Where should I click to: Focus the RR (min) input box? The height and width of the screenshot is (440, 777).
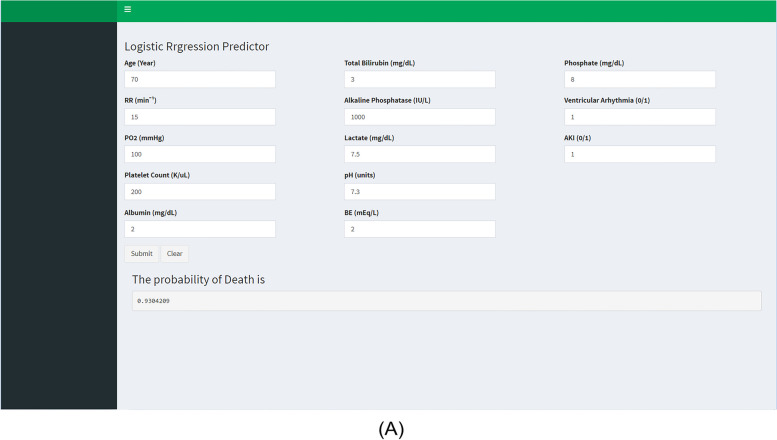[200, 117]
